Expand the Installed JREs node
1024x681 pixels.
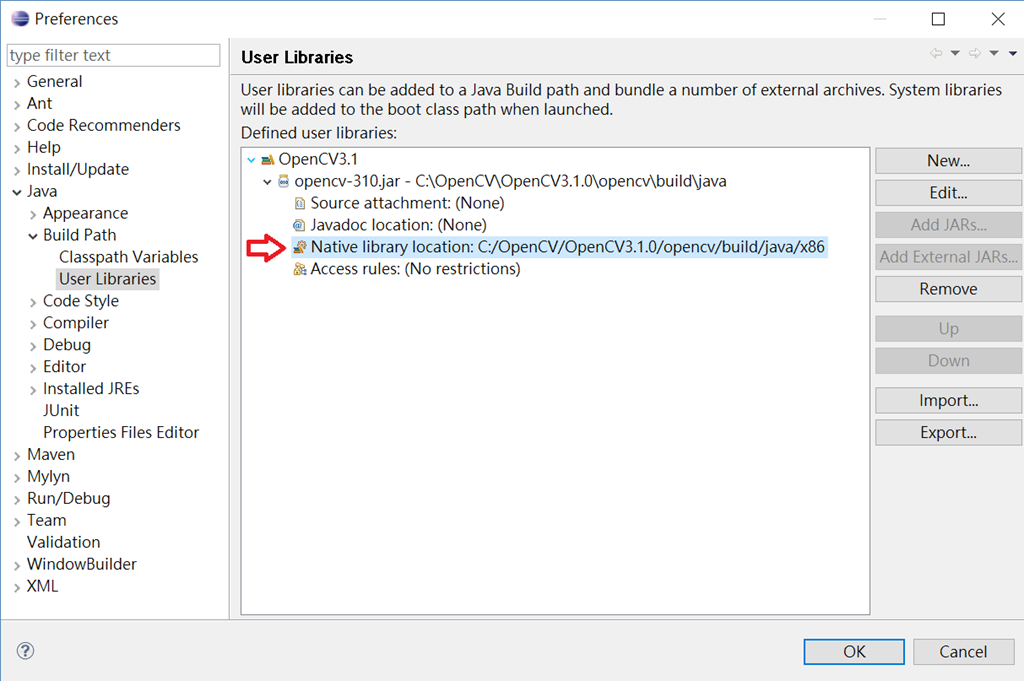[33, 390]
